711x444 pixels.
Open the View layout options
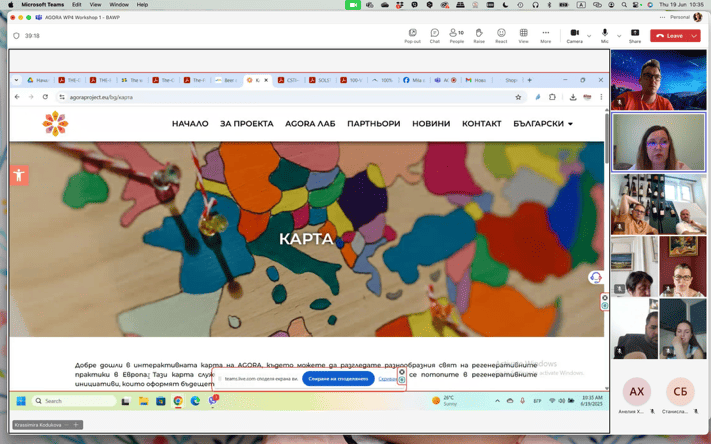point(523,35)
